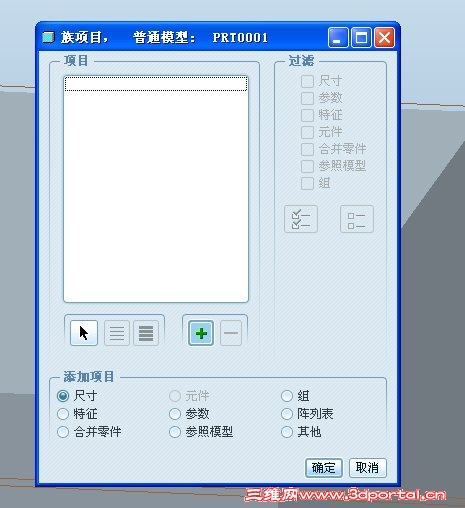Select the 阵列表 radio button
Screen dimensions: 465x508
(287, 414)
